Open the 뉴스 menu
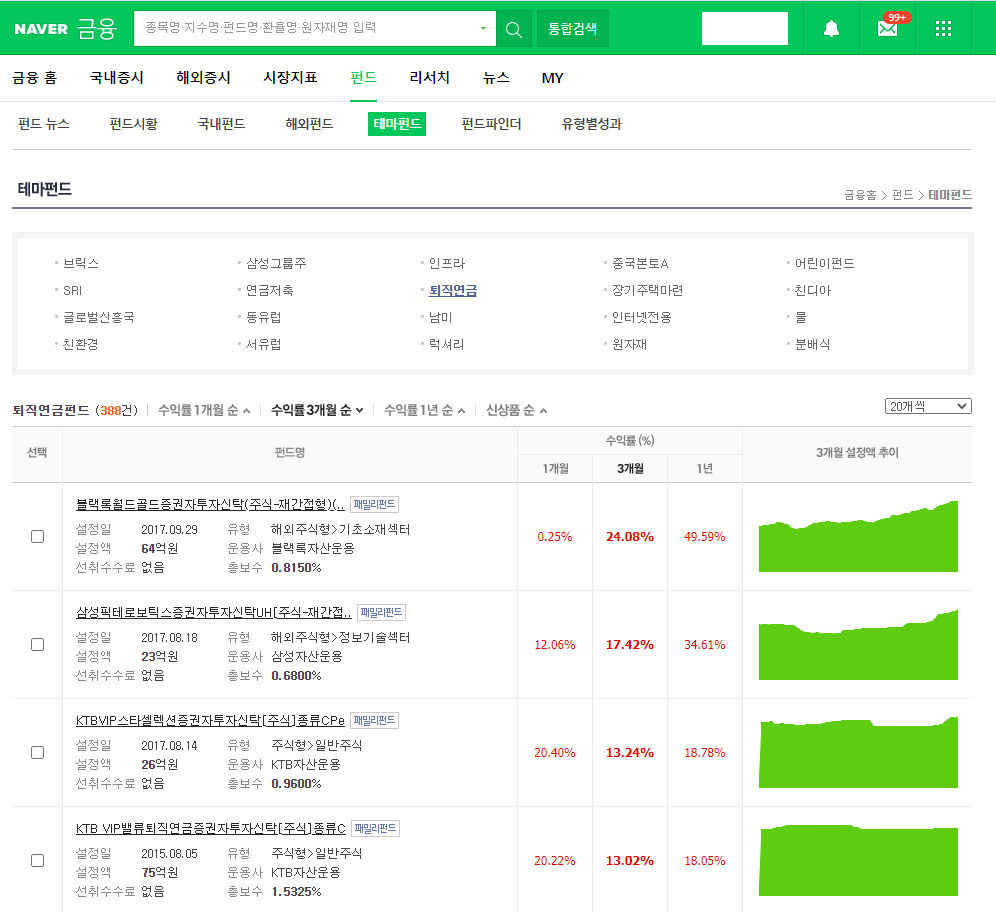 click(x=496, y=77)
